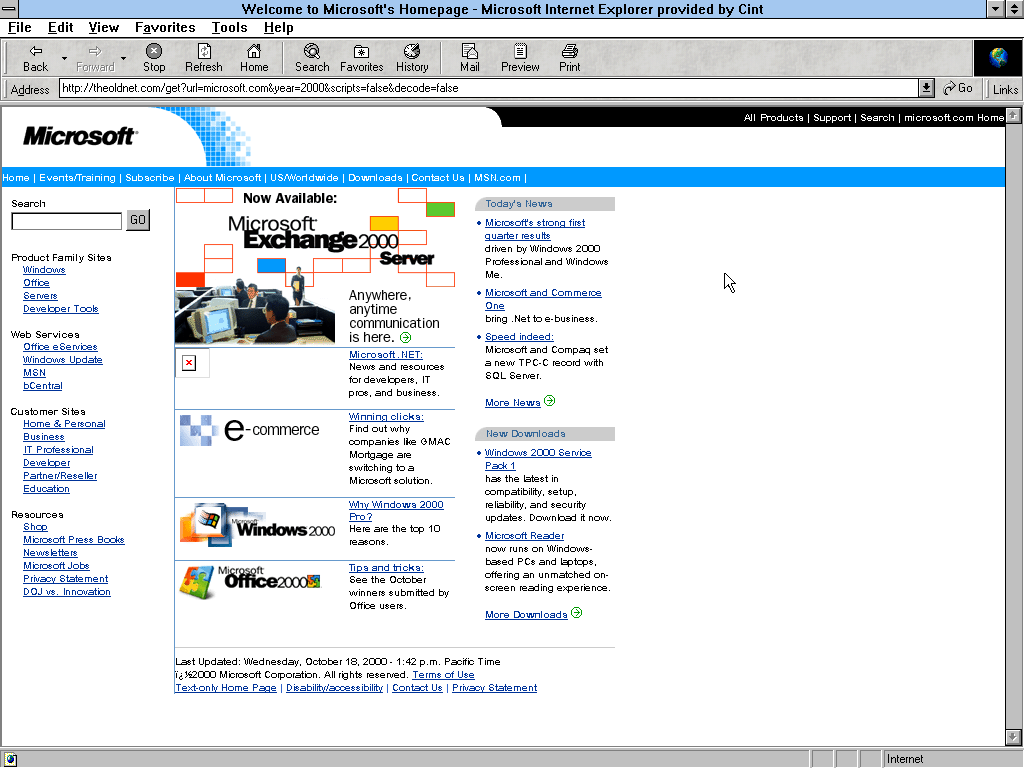The height and width of the screenshot is (768, 1024).
Task: Open Print Preview from toolbar
Action: coord(520,57)
